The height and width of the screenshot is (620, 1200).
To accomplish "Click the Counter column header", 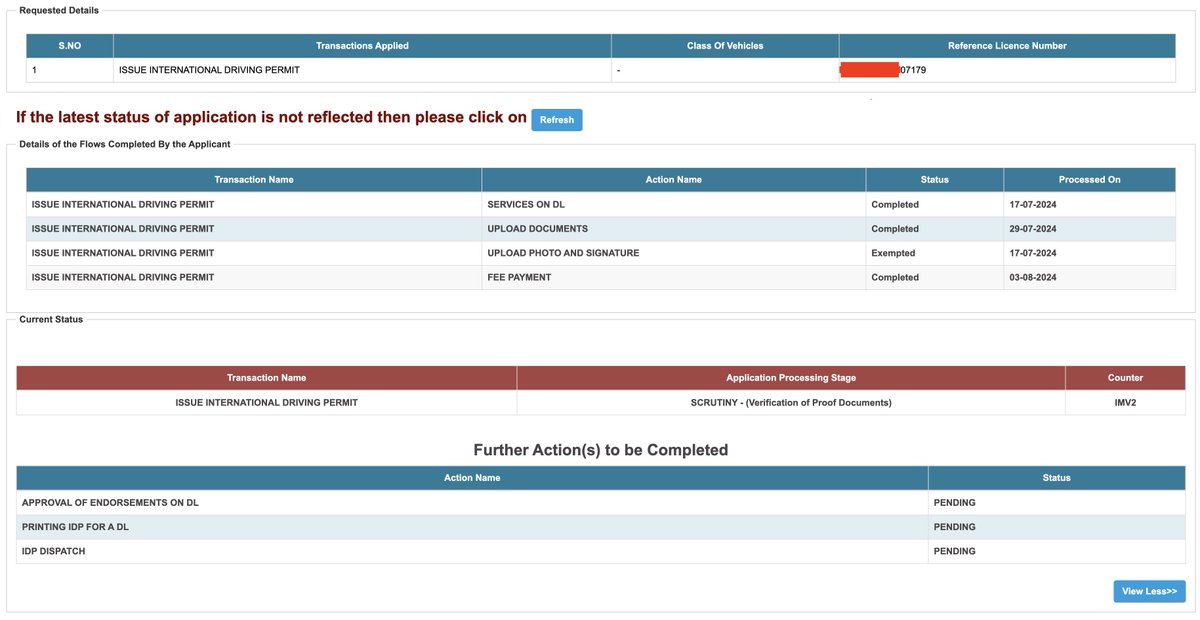I will click(x=1125, y=378).
